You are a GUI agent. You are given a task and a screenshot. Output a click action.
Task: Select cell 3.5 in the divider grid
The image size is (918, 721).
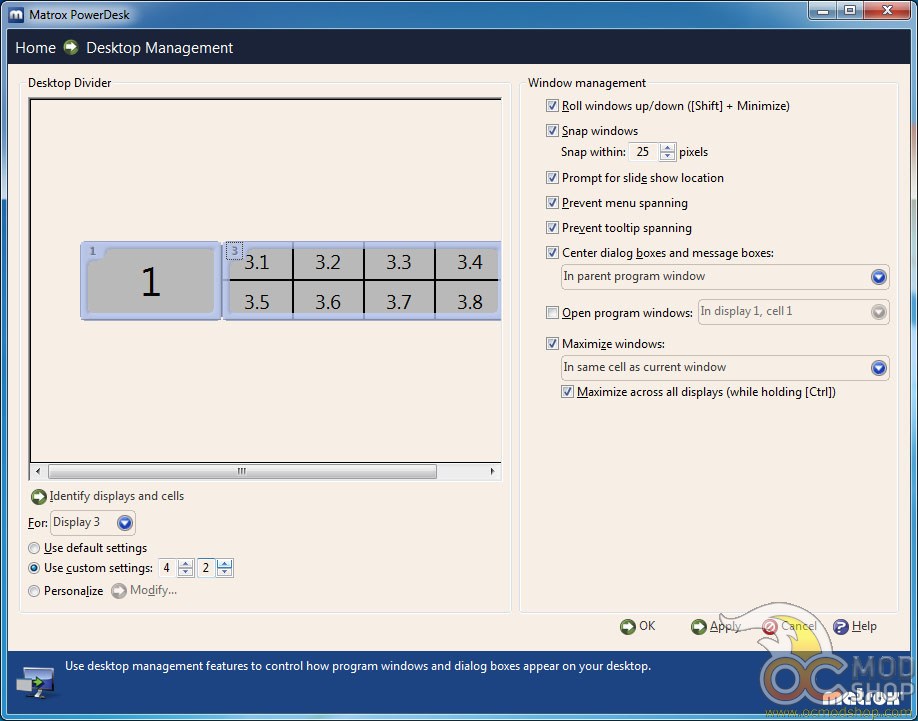coord(258,301)
